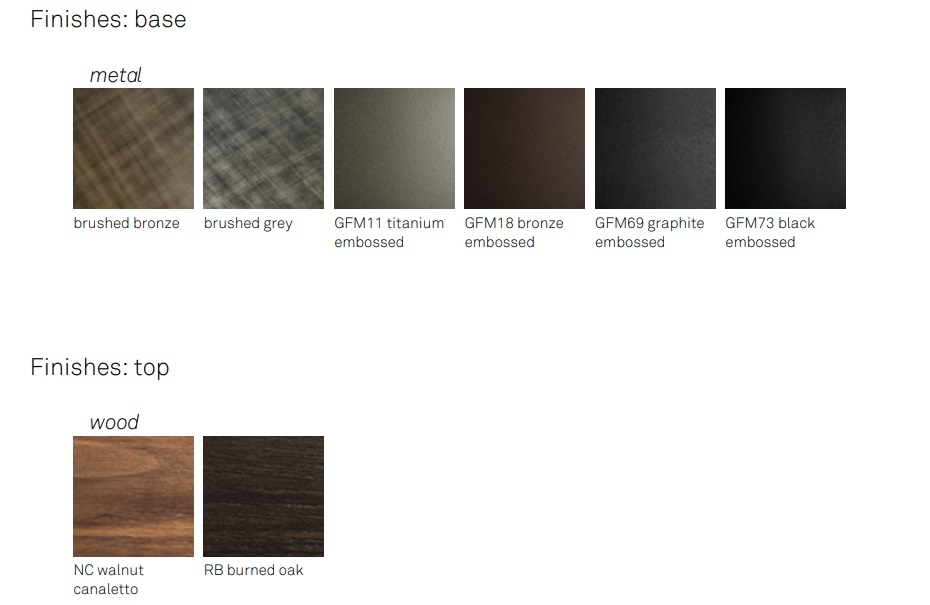The height and width of the screenshot is (605, 930).
Task: Click the 'GFM11 titanium embossed' label
Action: coord(389,233)
